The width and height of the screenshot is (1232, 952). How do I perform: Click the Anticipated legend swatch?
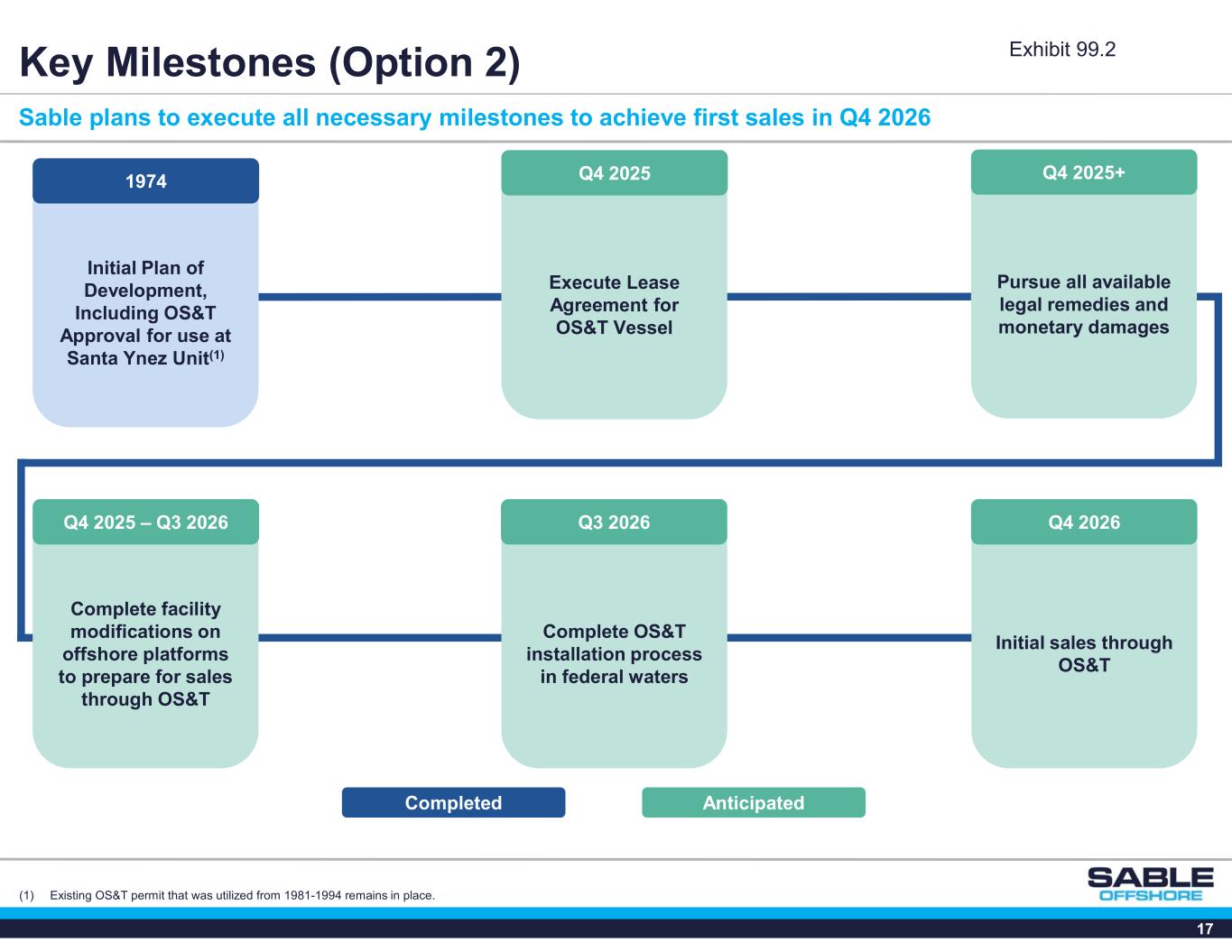click(753, 803)
